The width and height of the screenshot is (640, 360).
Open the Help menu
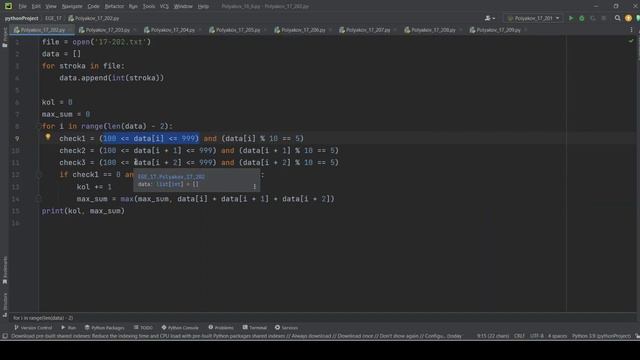[203, 7]
